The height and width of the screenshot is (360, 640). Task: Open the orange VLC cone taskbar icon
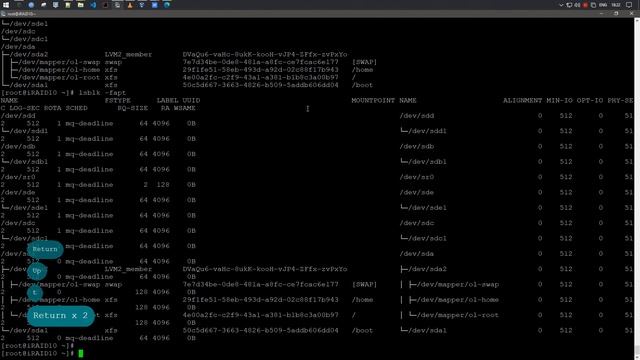click(130, 5)
